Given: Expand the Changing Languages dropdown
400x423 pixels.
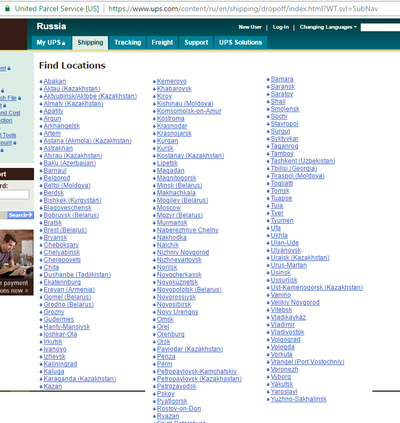Looking at the screenshot, I should coord(328,27).
